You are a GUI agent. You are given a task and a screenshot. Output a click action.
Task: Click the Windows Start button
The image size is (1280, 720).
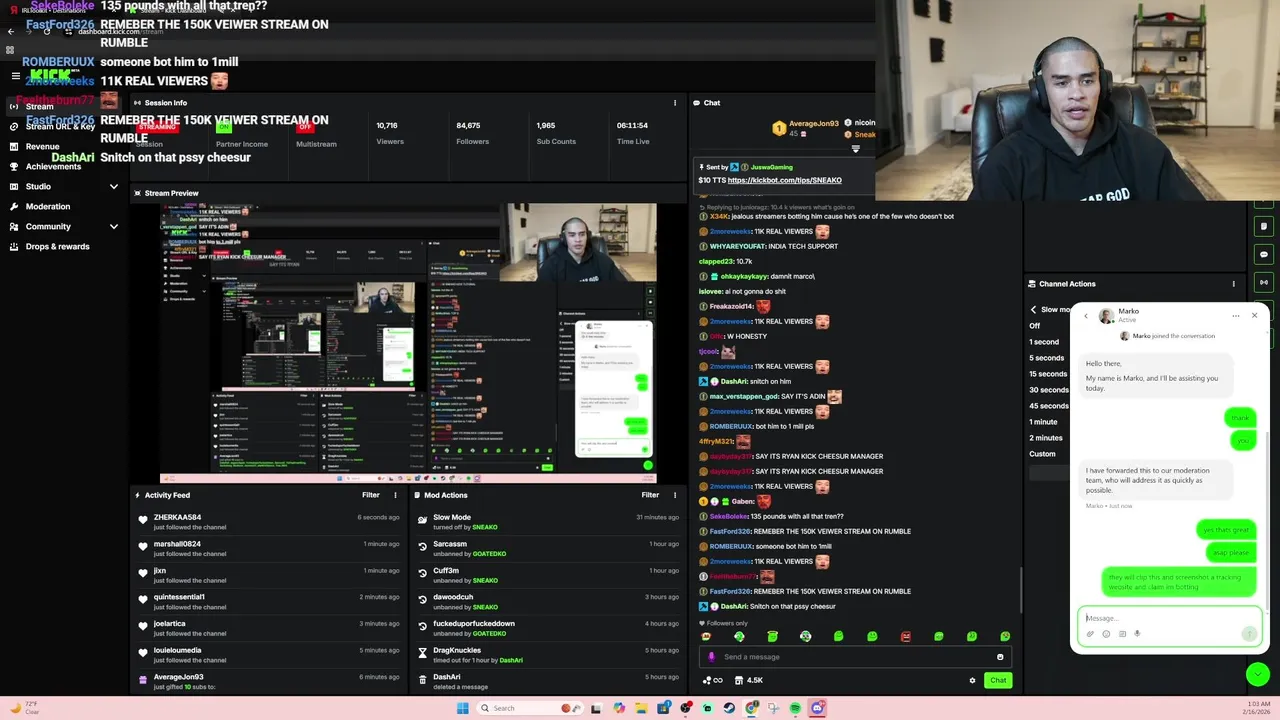coord(462,708)
